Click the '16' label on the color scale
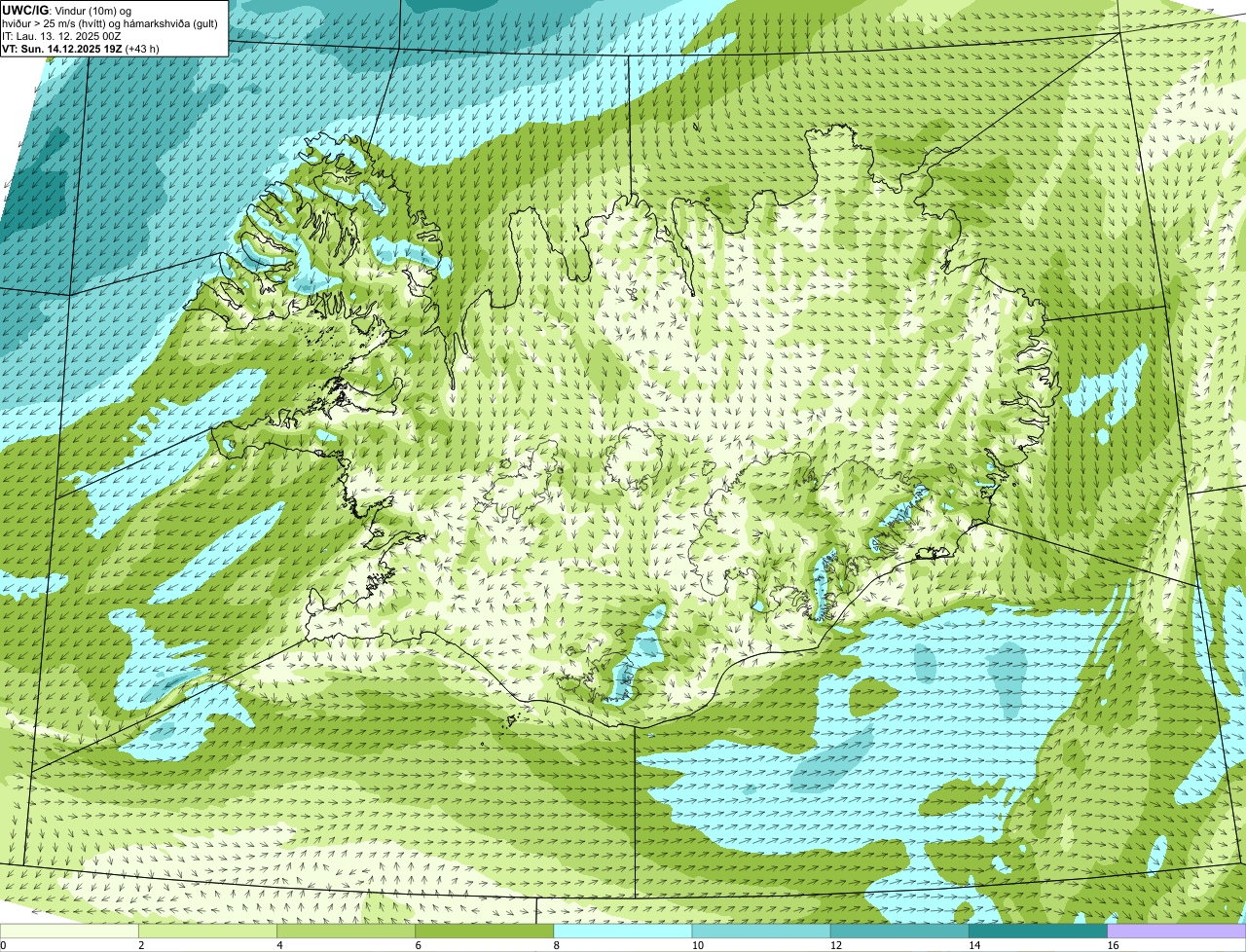This screenshot has height=952, width=1246. pyautogui.click(x=1112, y=945)
